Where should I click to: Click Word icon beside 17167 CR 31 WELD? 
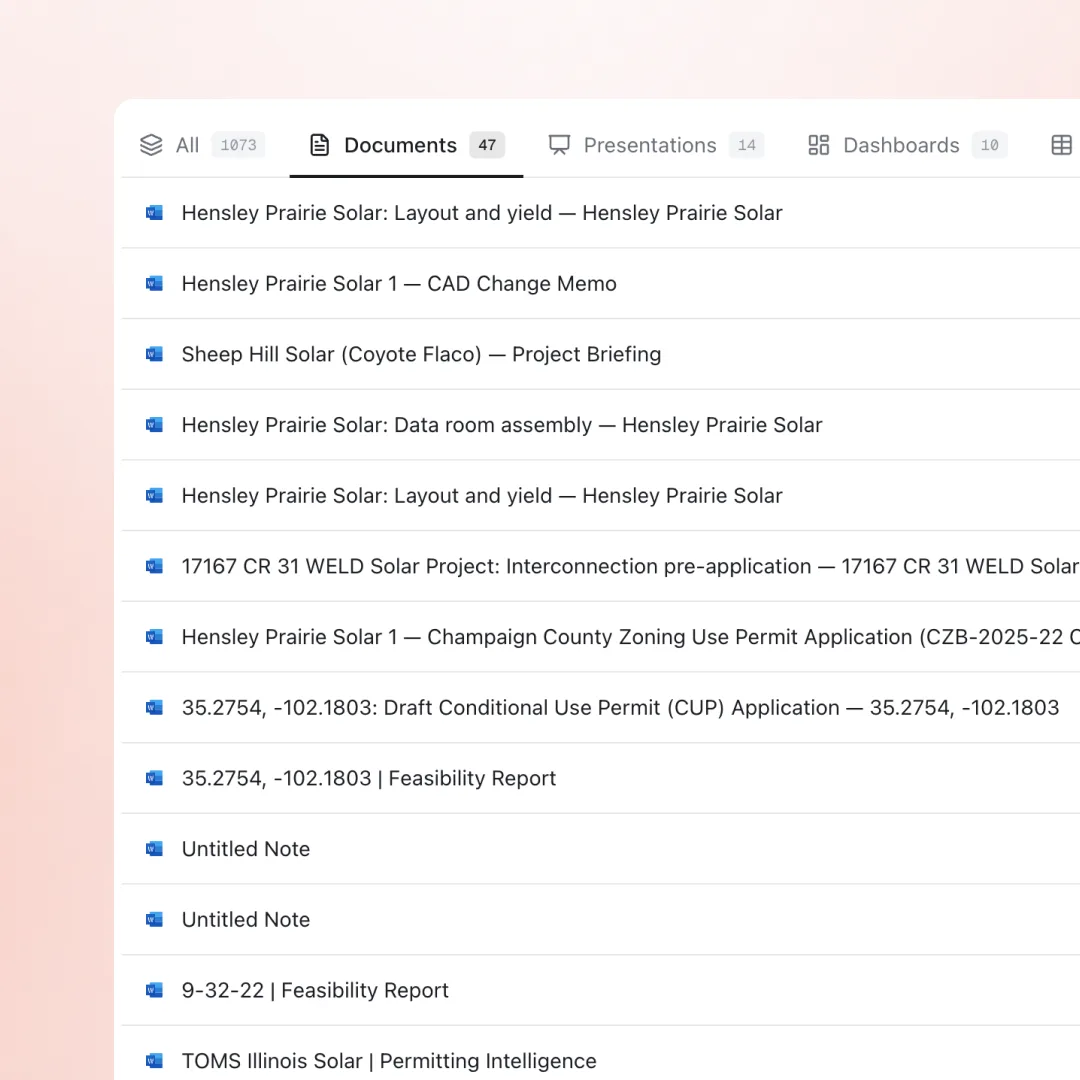tap(154, 566)
